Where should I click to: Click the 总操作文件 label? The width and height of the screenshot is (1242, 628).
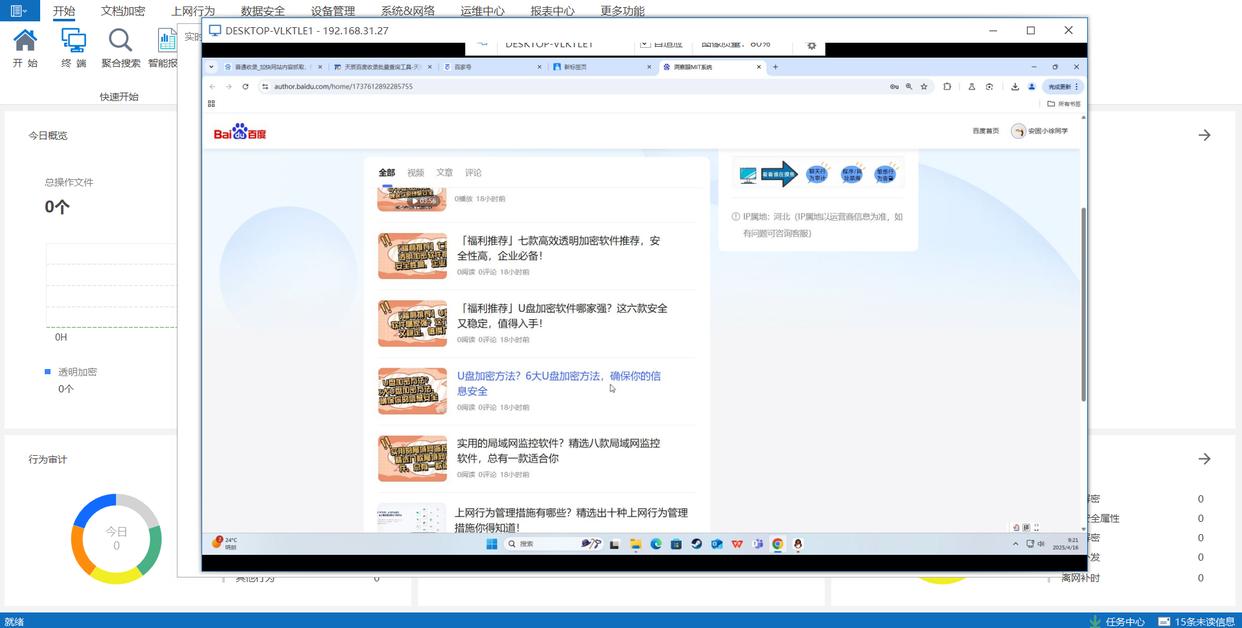click(x=69, y=182)
